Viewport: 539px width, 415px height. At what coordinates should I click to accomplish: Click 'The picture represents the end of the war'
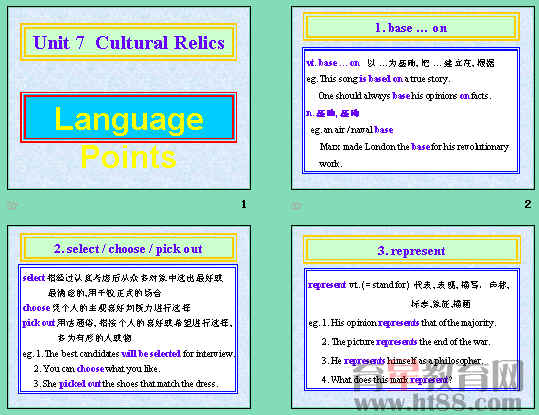406,341
